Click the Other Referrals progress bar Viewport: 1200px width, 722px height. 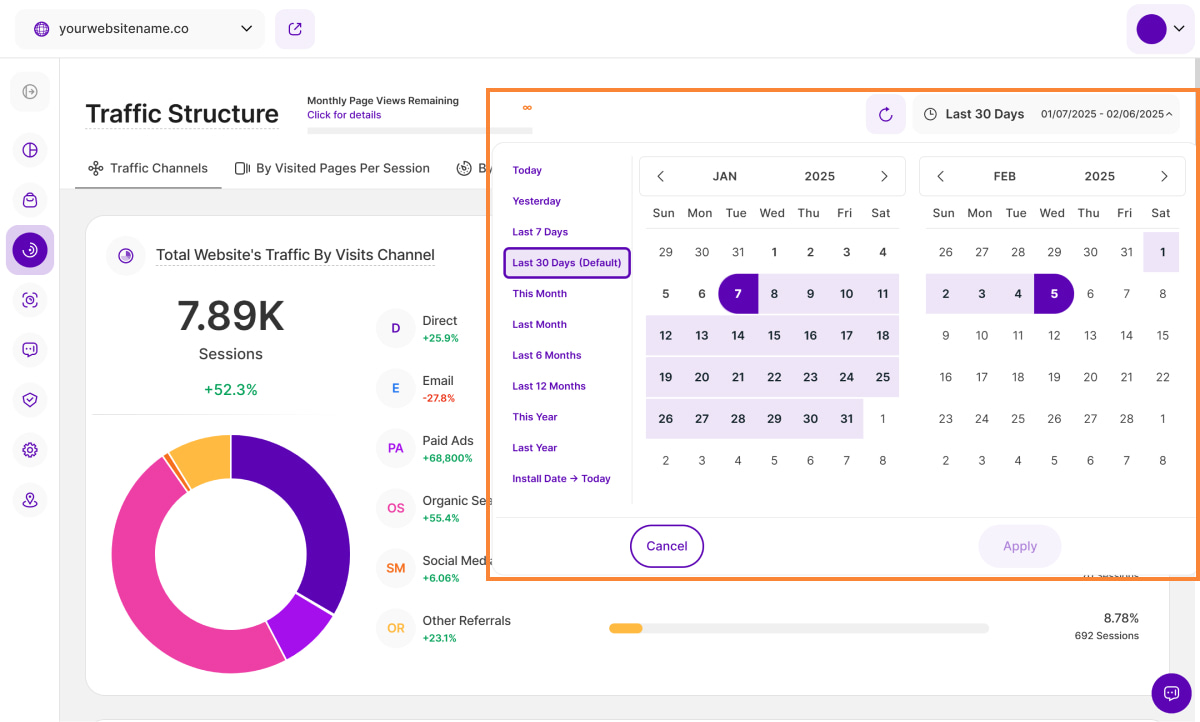coord(798,628)
